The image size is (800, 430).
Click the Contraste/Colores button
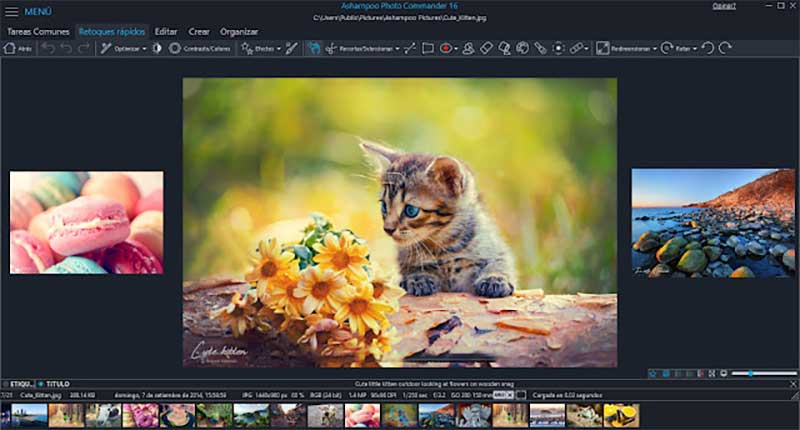200,48
